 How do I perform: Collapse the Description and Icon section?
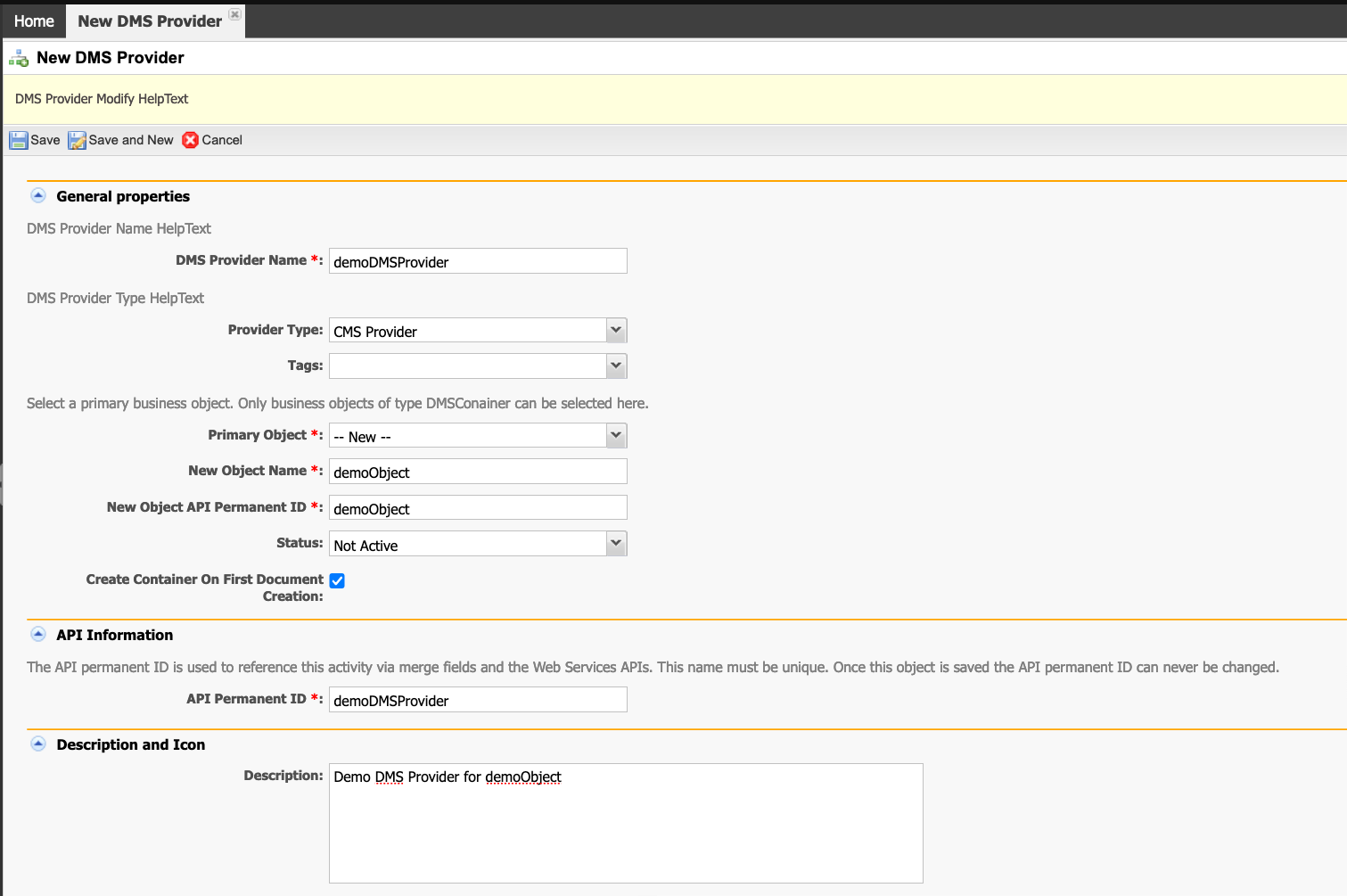38,744
